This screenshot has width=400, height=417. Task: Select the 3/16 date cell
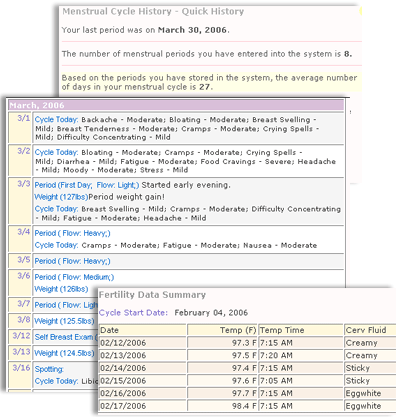[x=20, y=375]
